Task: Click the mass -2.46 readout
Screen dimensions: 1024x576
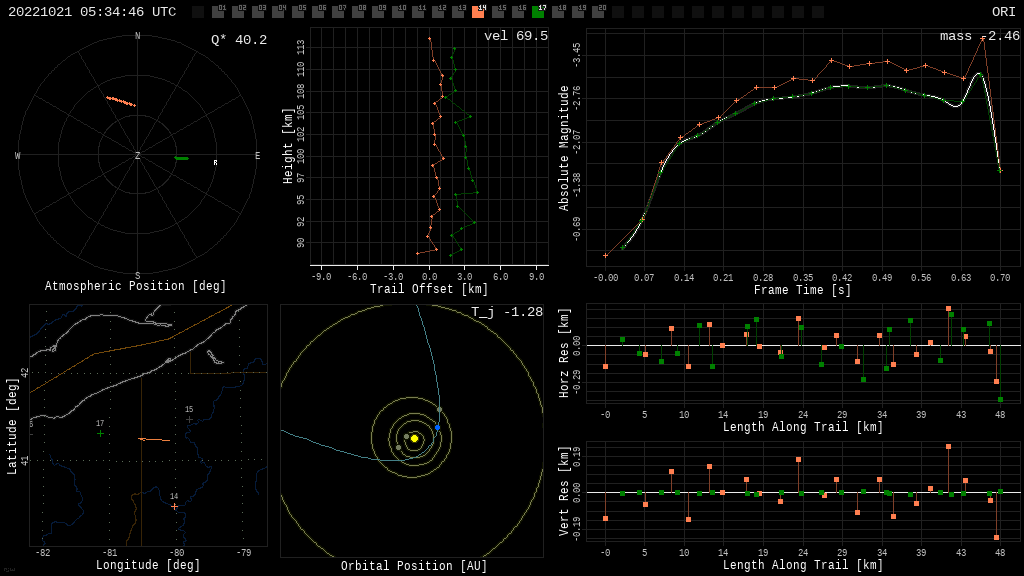Action: click(x=980, y=36)
